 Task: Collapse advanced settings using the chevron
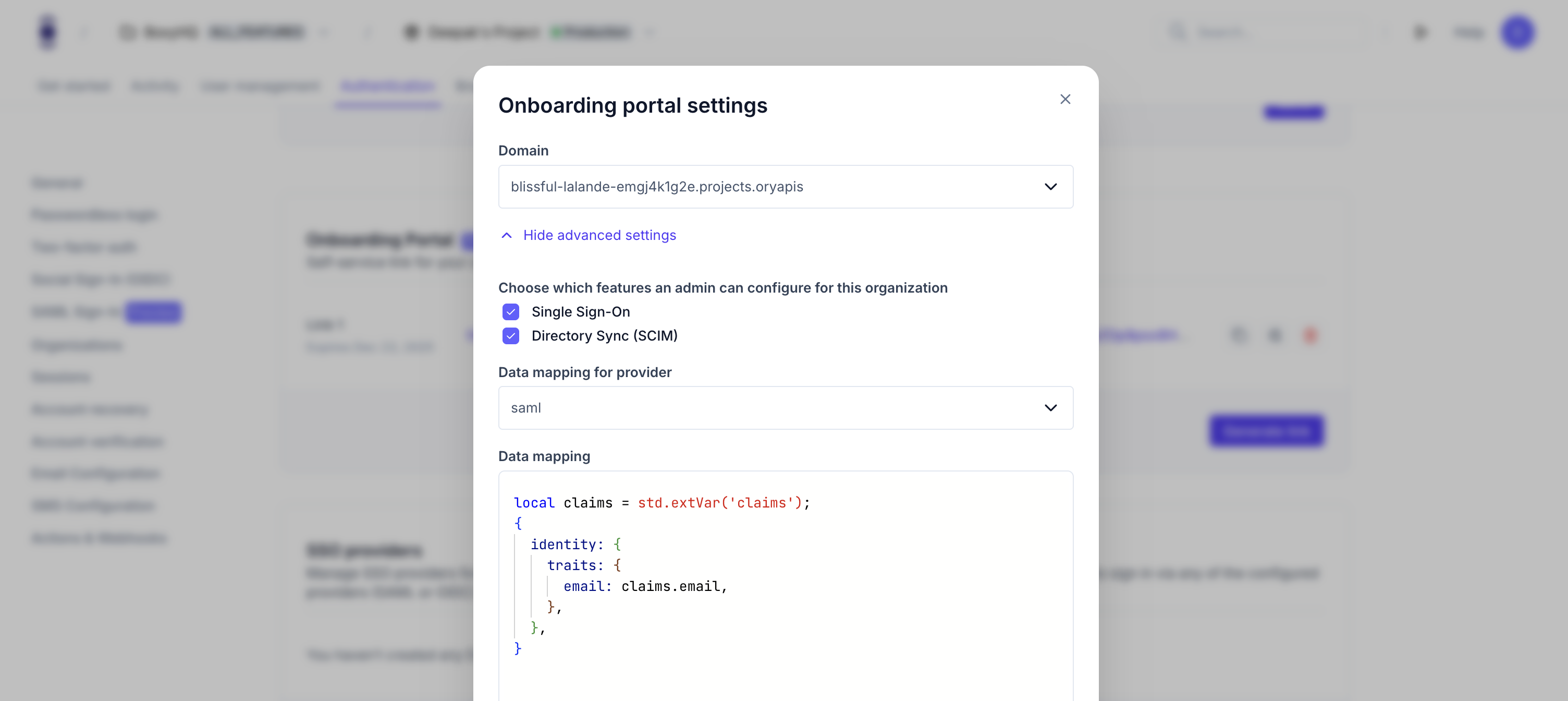coord(507,235)
